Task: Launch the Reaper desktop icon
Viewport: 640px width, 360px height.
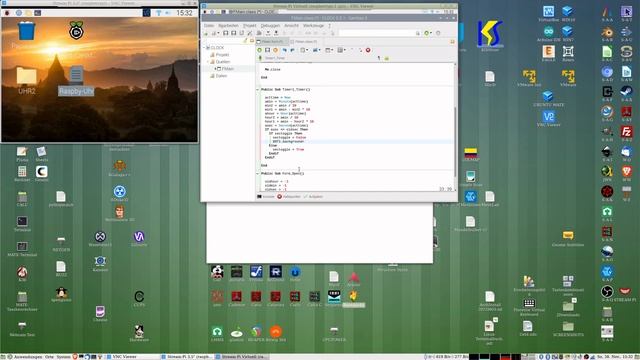Action: coord(256,333)
